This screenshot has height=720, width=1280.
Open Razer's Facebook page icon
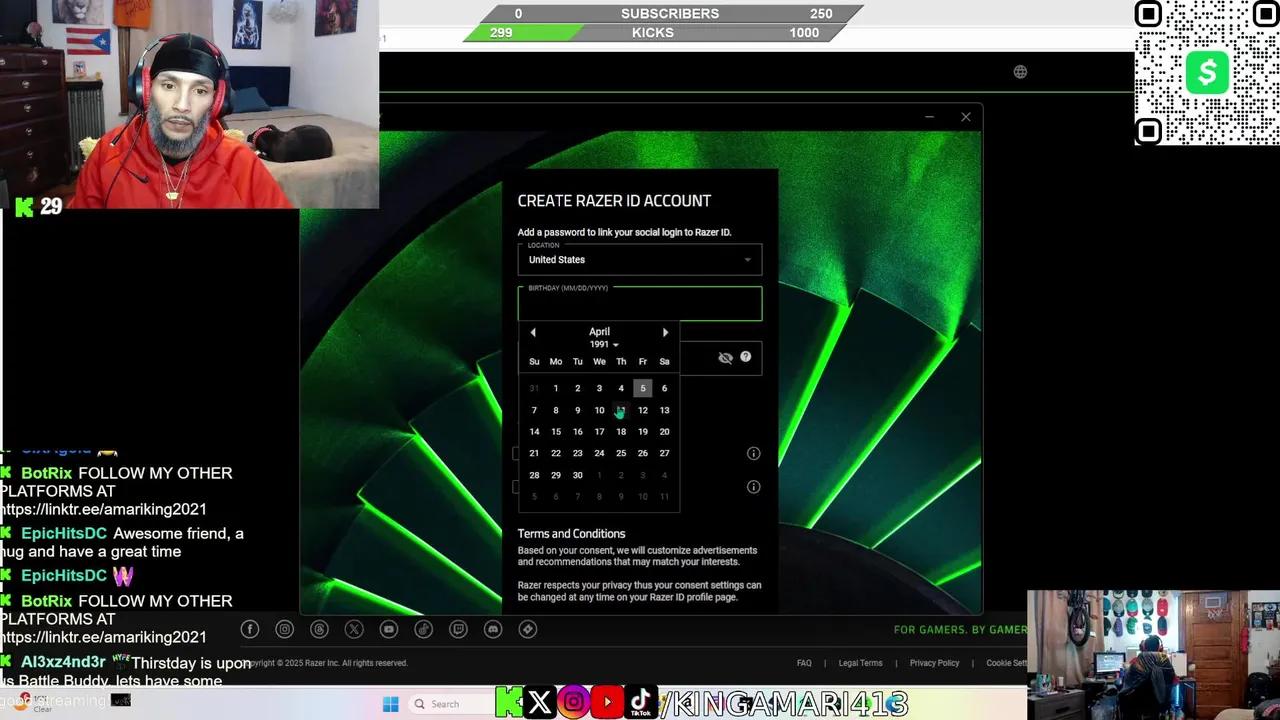coord(250,629)
